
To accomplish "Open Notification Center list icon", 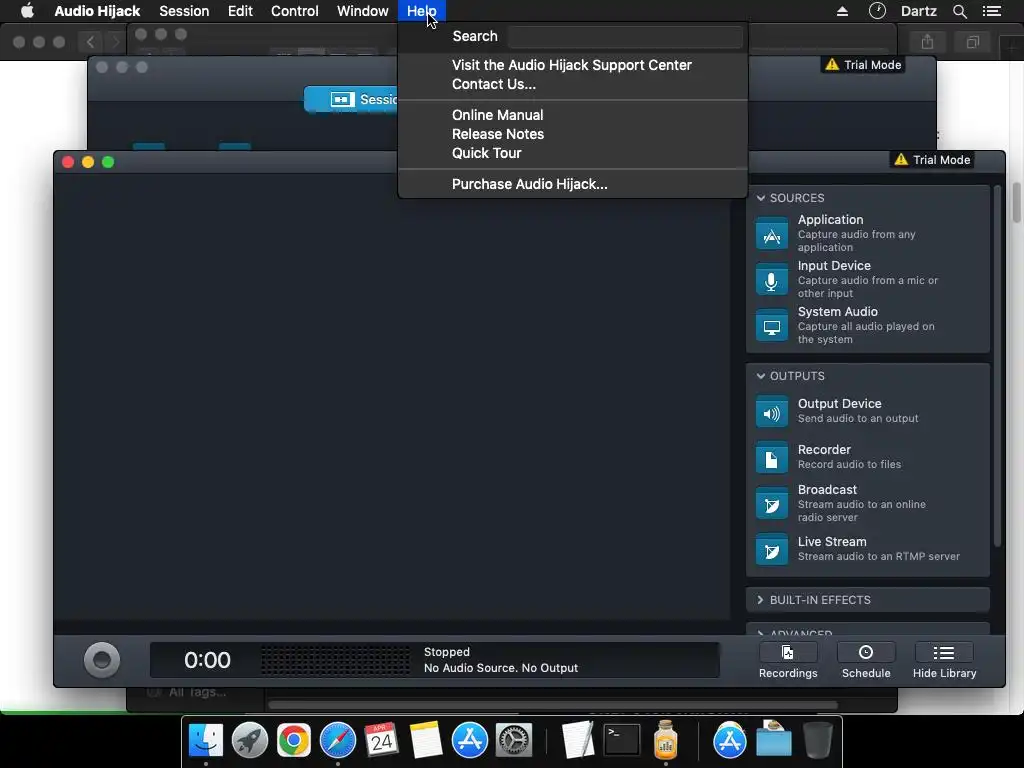I will tap(992, 11).
